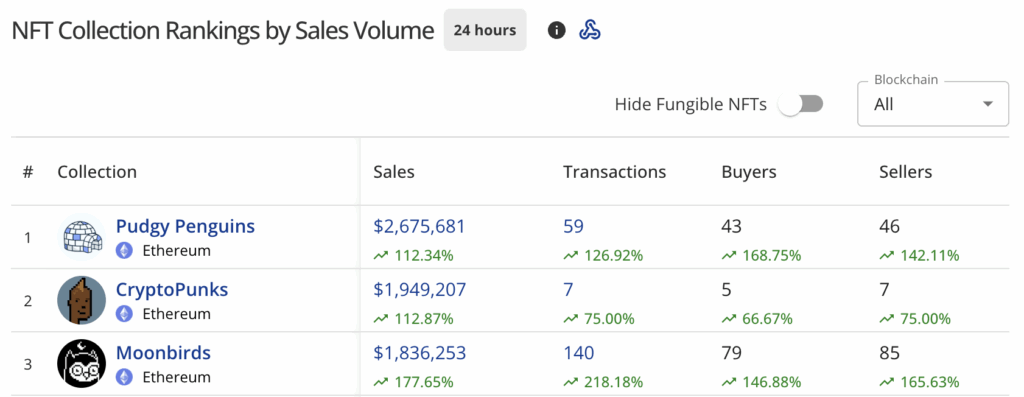Click Moonbirds sellers value 85
Image resolution: width=1024 pixels, height=397 pixels.
coord(889,353)
